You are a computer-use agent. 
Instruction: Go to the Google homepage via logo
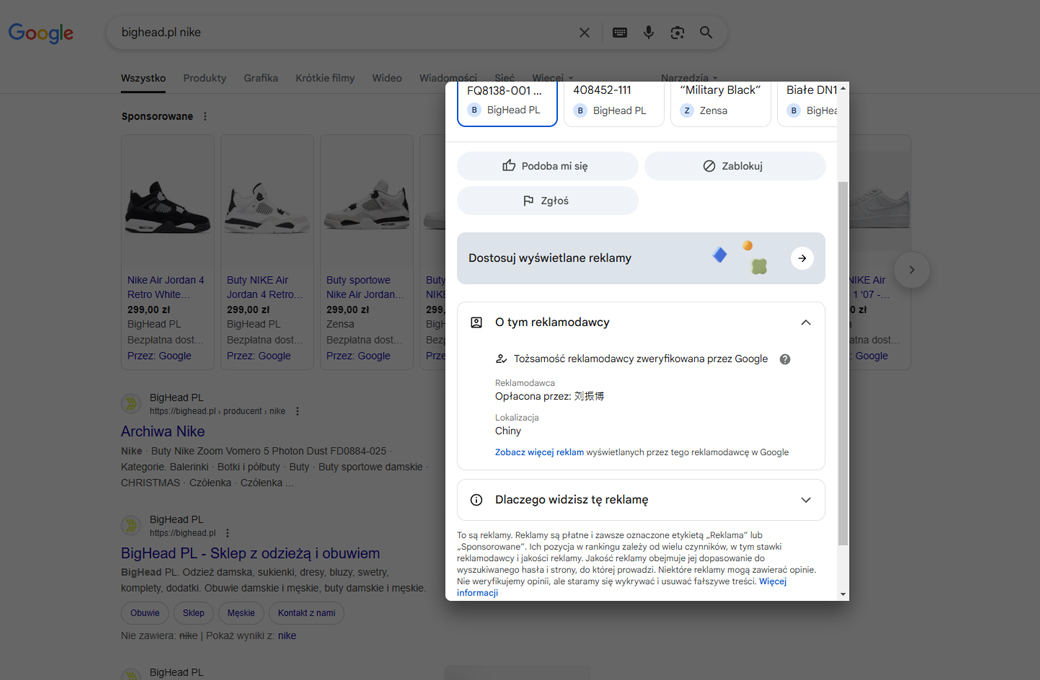pyautogui.click(x=41, y=33)
